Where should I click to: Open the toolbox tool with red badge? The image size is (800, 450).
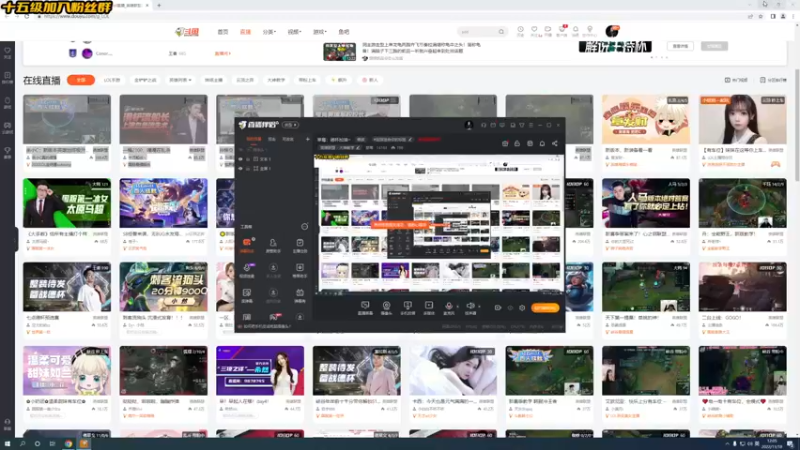[x=273, y=317]
